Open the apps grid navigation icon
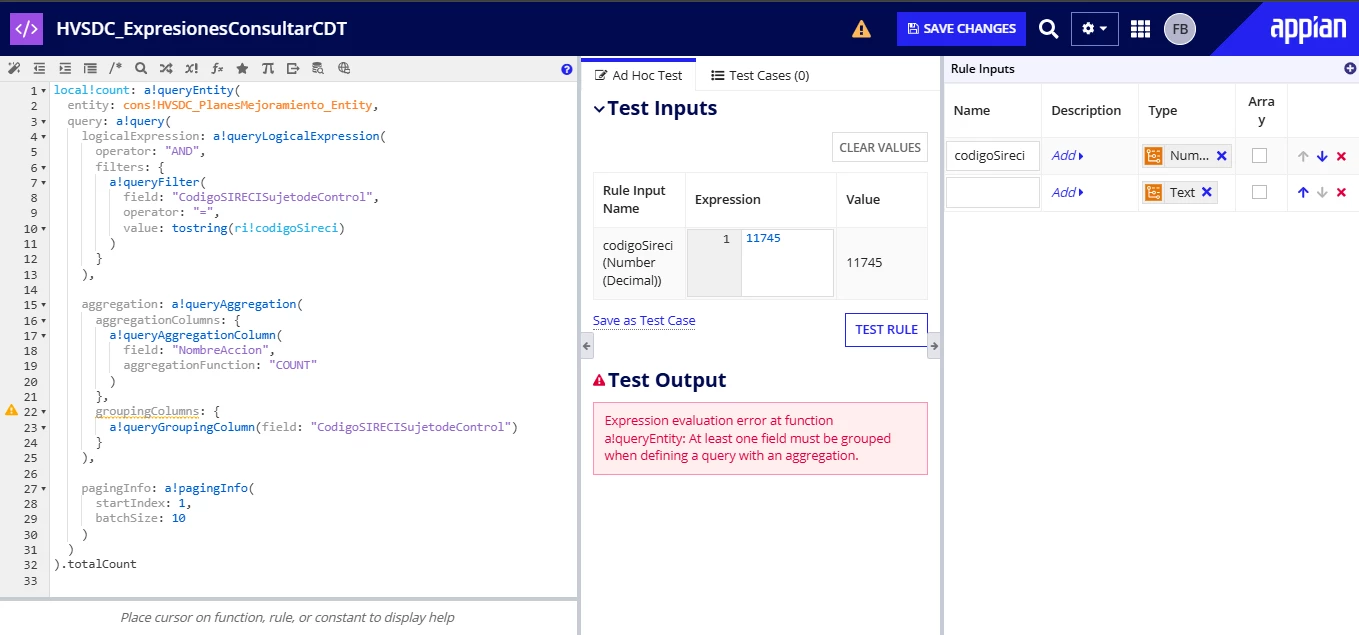The height and width of the screenshot is (635, 1359). [1140, 29]
